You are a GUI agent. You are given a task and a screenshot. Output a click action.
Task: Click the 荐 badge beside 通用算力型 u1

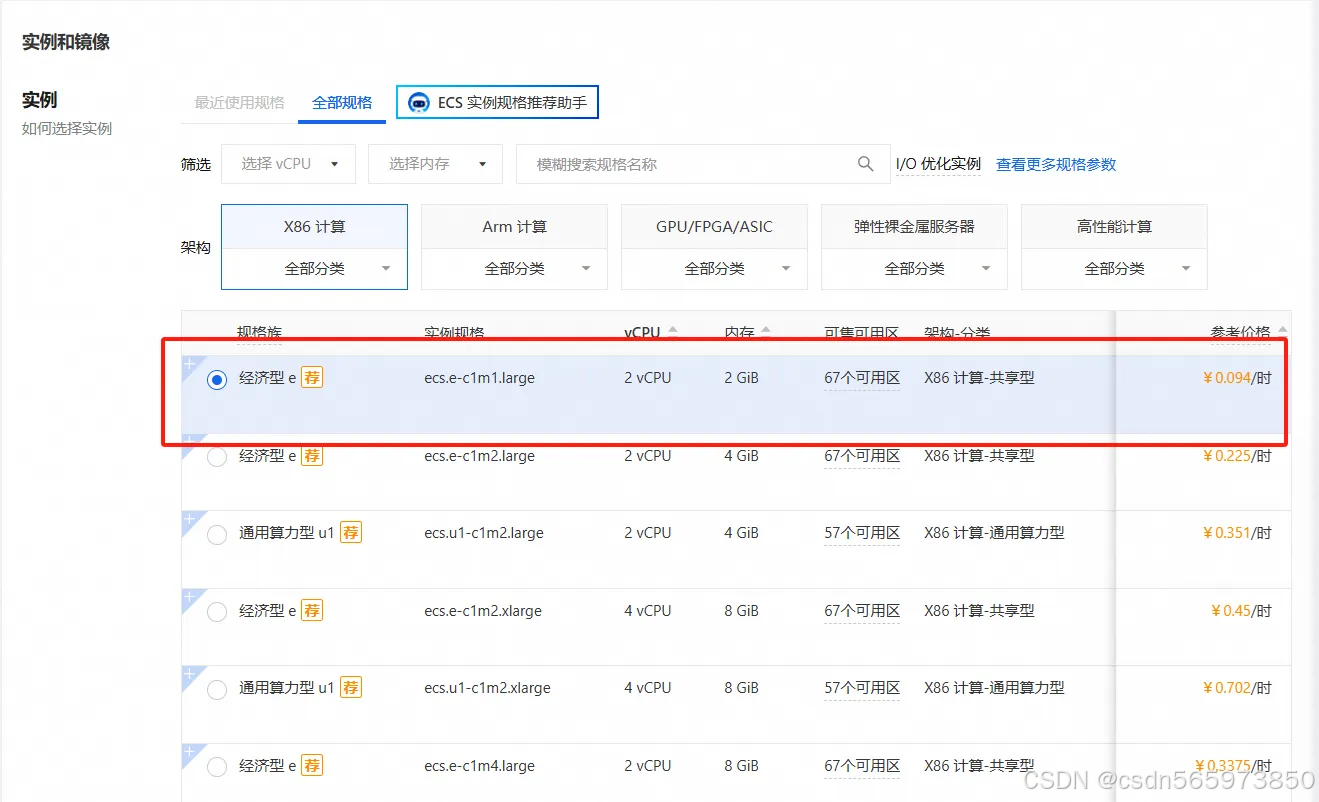click(x=350, y=533)
